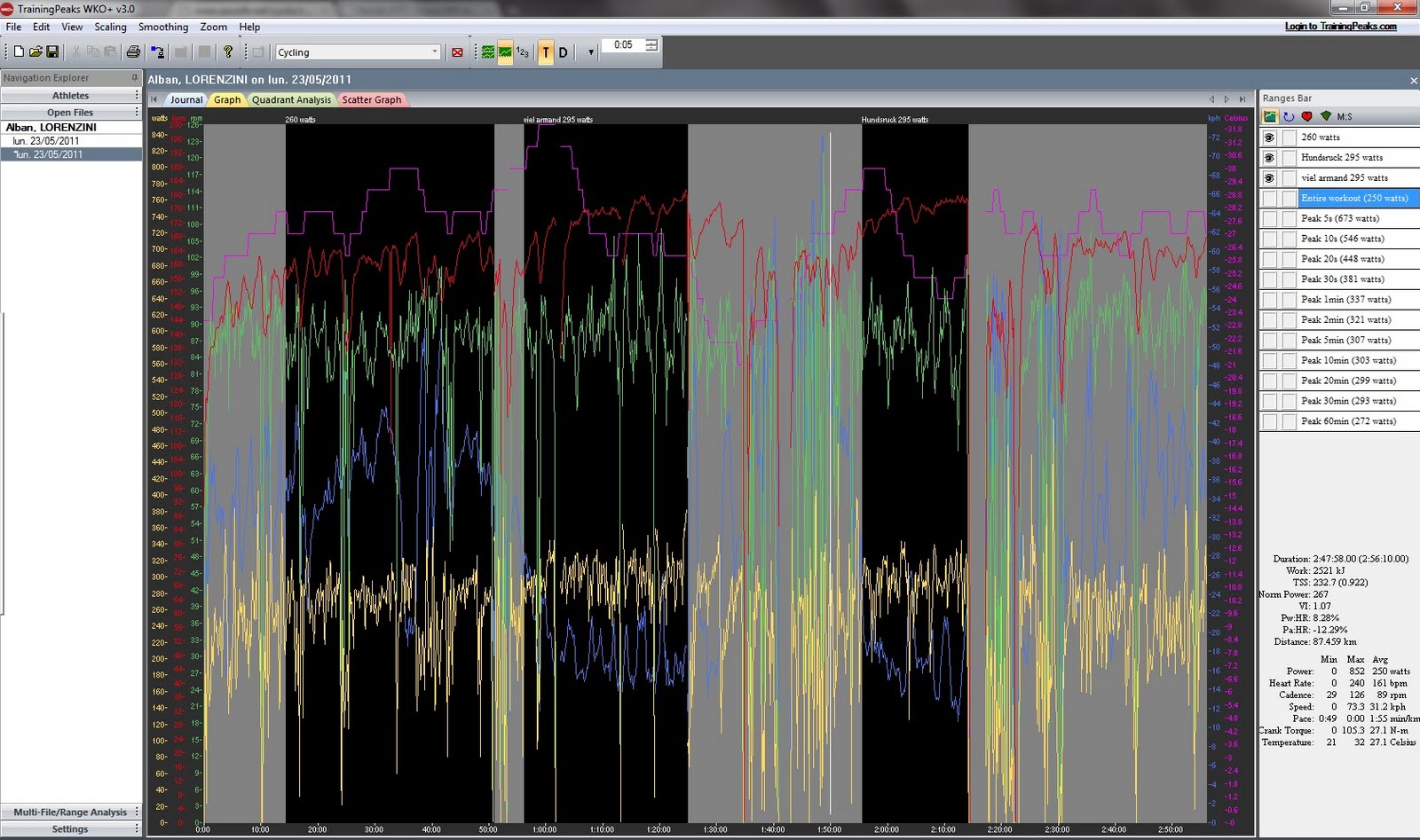This screenshot has height=840, width=1420.
Task: Select Peak 10s (546 watts) range
Action: [1342, 239]
